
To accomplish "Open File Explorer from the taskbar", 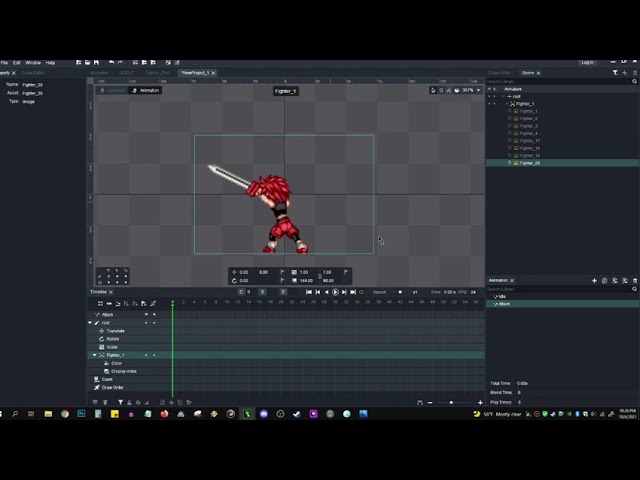I will pyautogui.click(x=48, y=414).
